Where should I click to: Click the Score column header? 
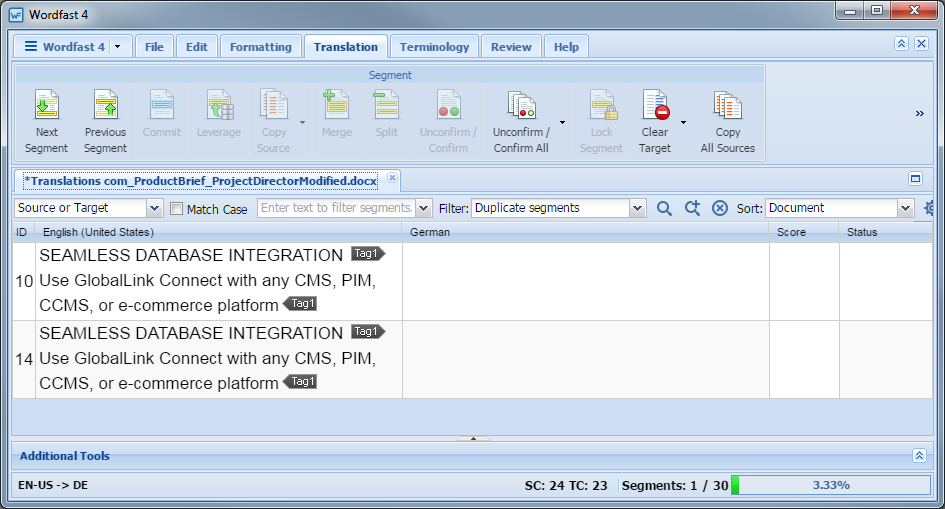click(803, 232)
